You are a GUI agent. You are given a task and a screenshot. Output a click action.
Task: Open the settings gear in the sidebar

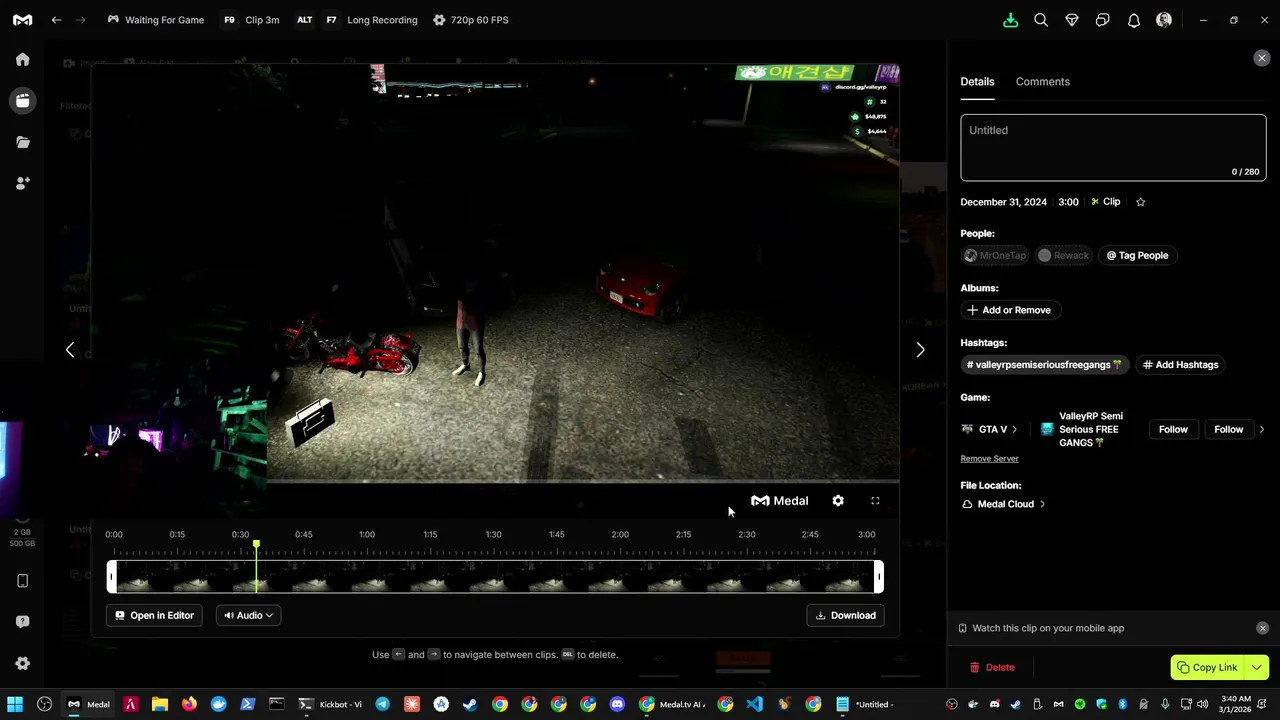[x=22, y=663]
